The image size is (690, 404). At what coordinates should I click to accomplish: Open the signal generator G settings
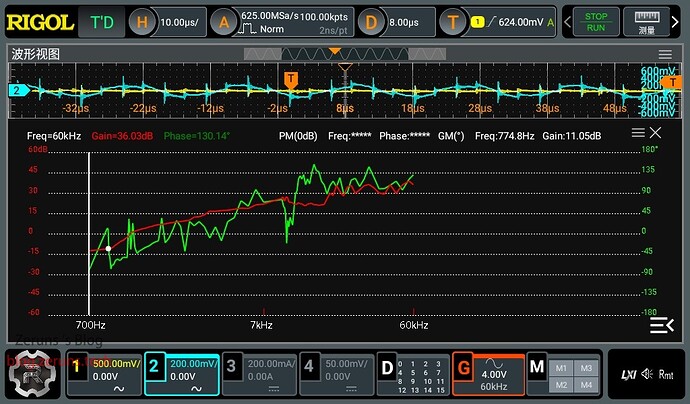click(488, 371)
